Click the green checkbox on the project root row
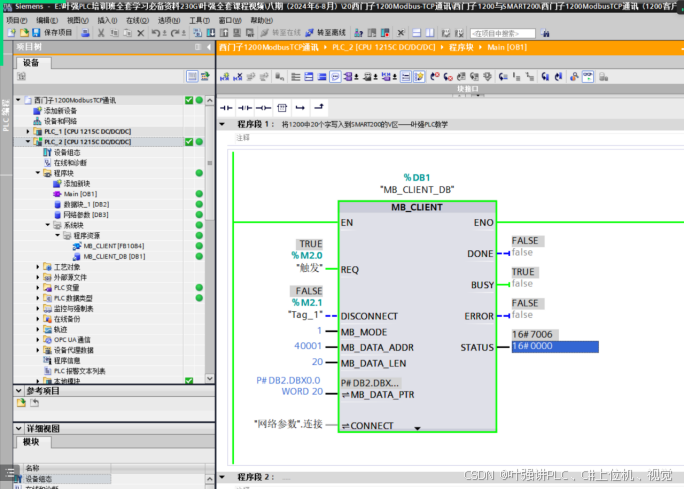The image size is (684, 489). point(189,100)
